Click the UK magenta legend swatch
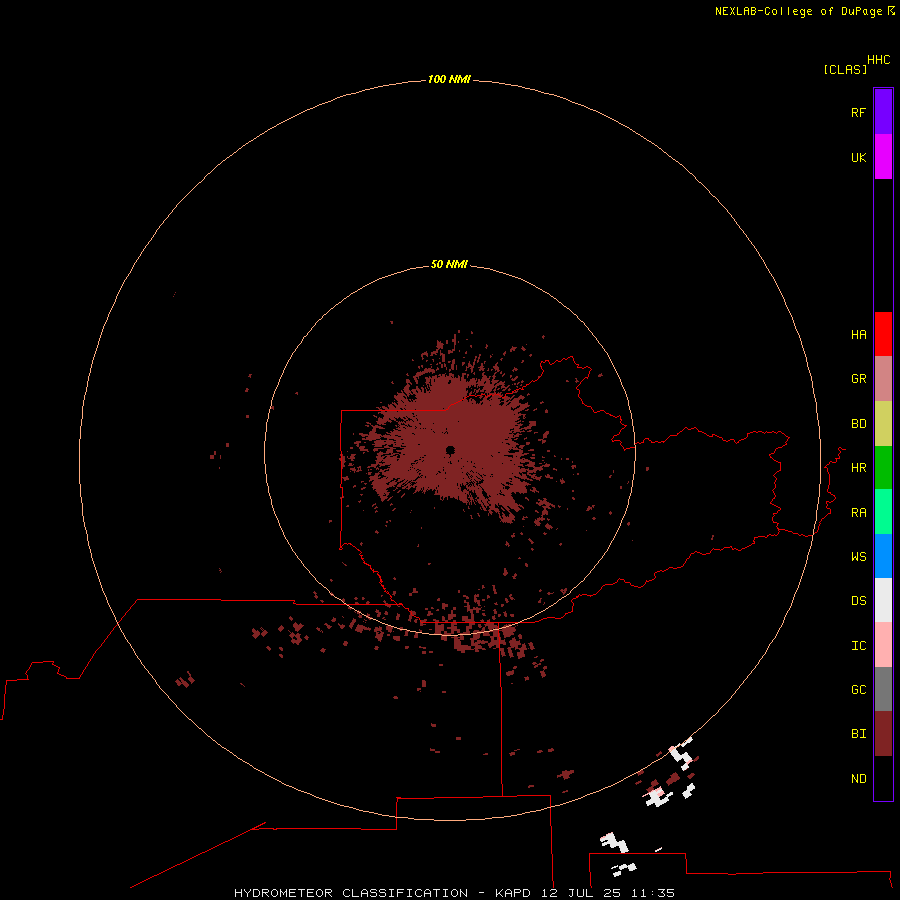Image resolution: width=900 pixels, height=900 pixels. (x=883, y=157)
